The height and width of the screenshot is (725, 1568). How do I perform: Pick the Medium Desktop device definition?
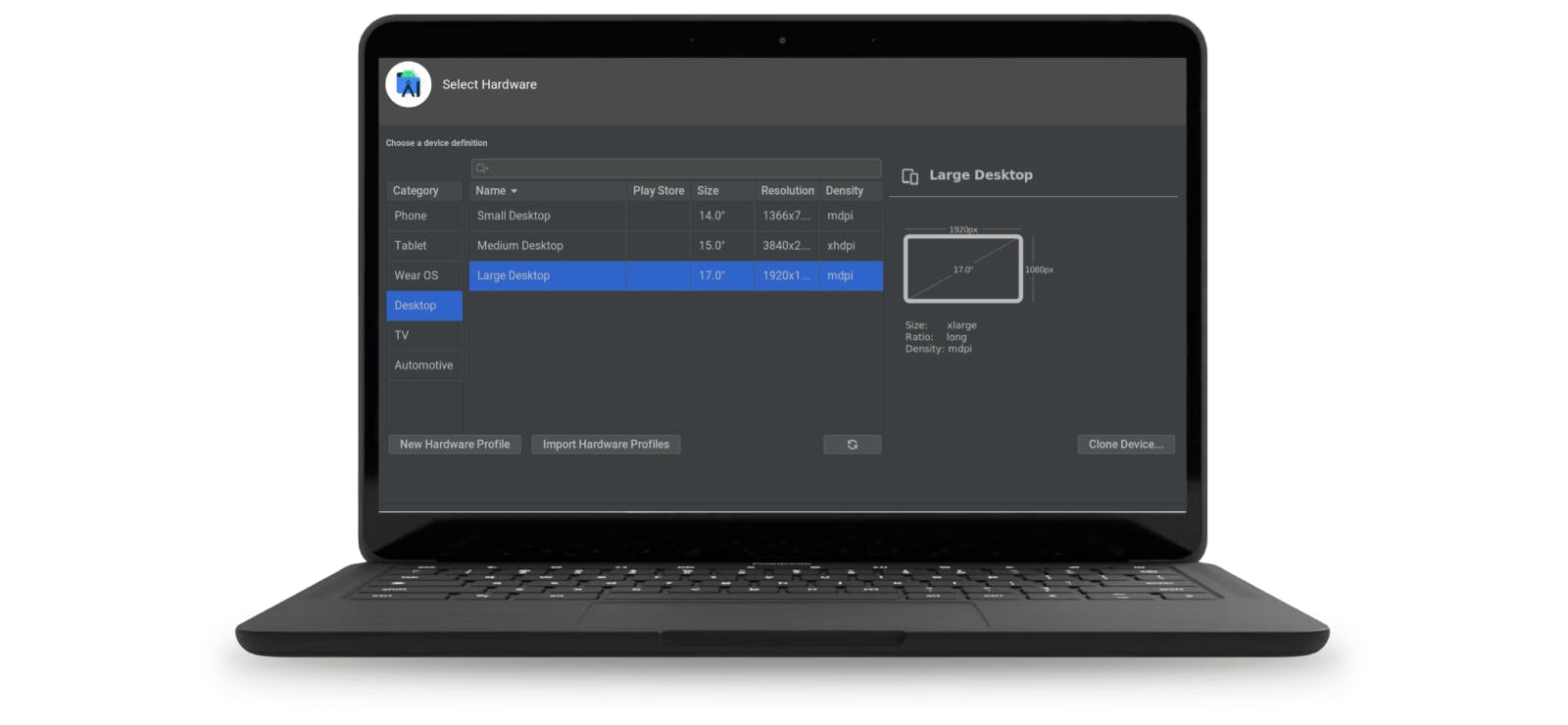coord(520,246)
